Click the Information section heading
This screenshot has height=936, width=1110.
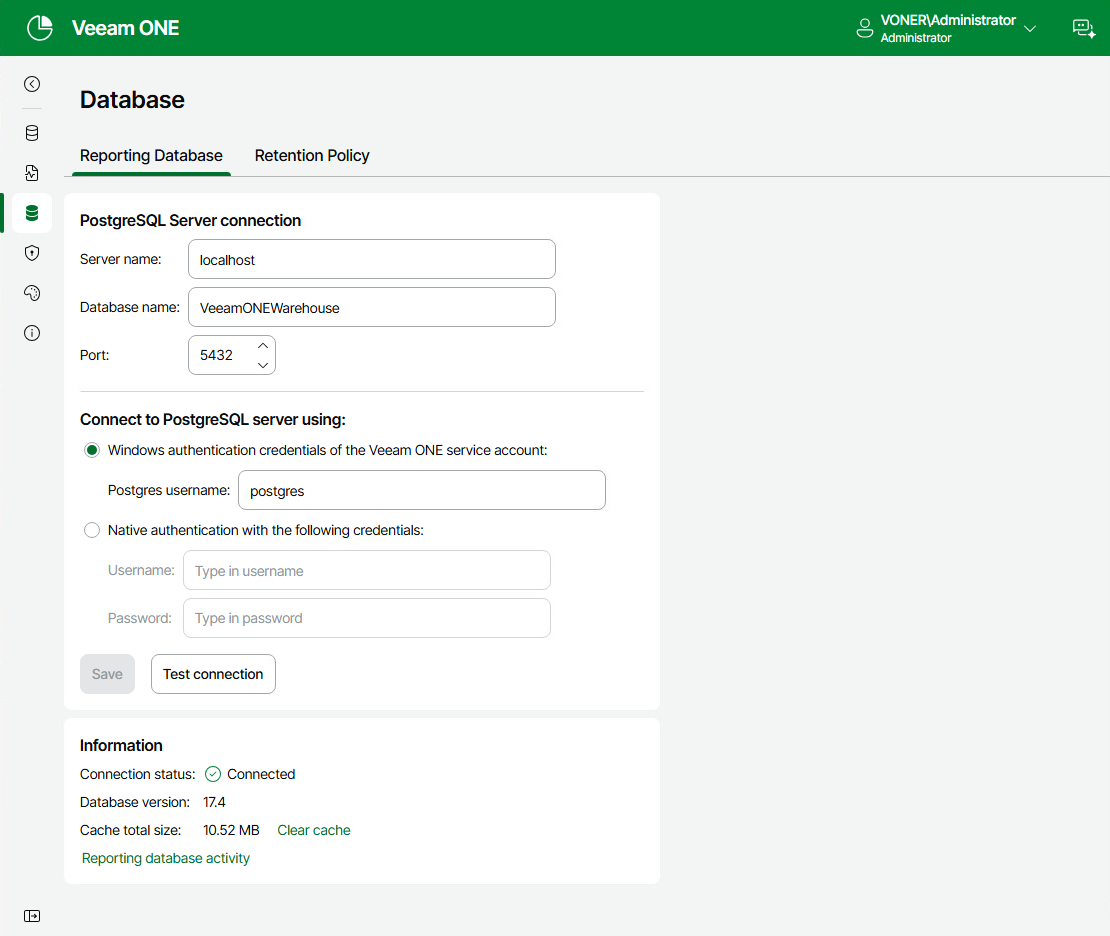(121, 746)
